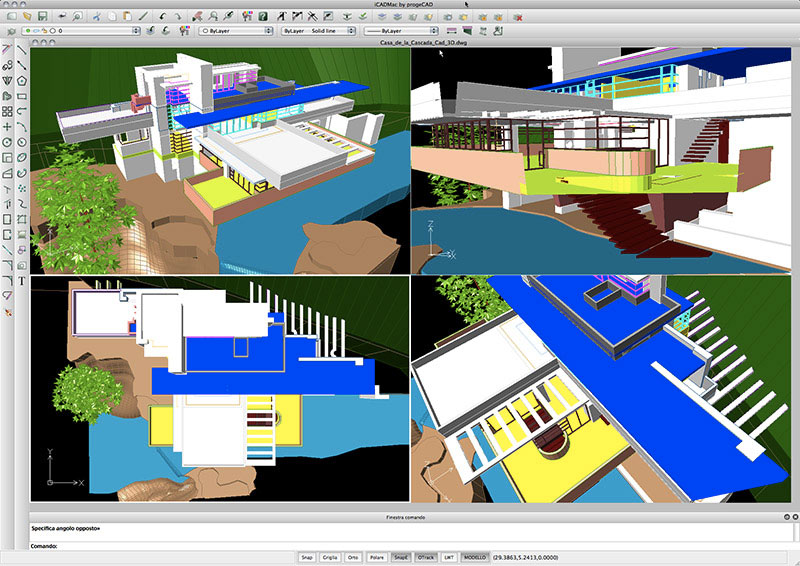This screenshot has width=800, height=566.
Task: Click the Match Properties brush icon
Action: (x=143, y=16)
